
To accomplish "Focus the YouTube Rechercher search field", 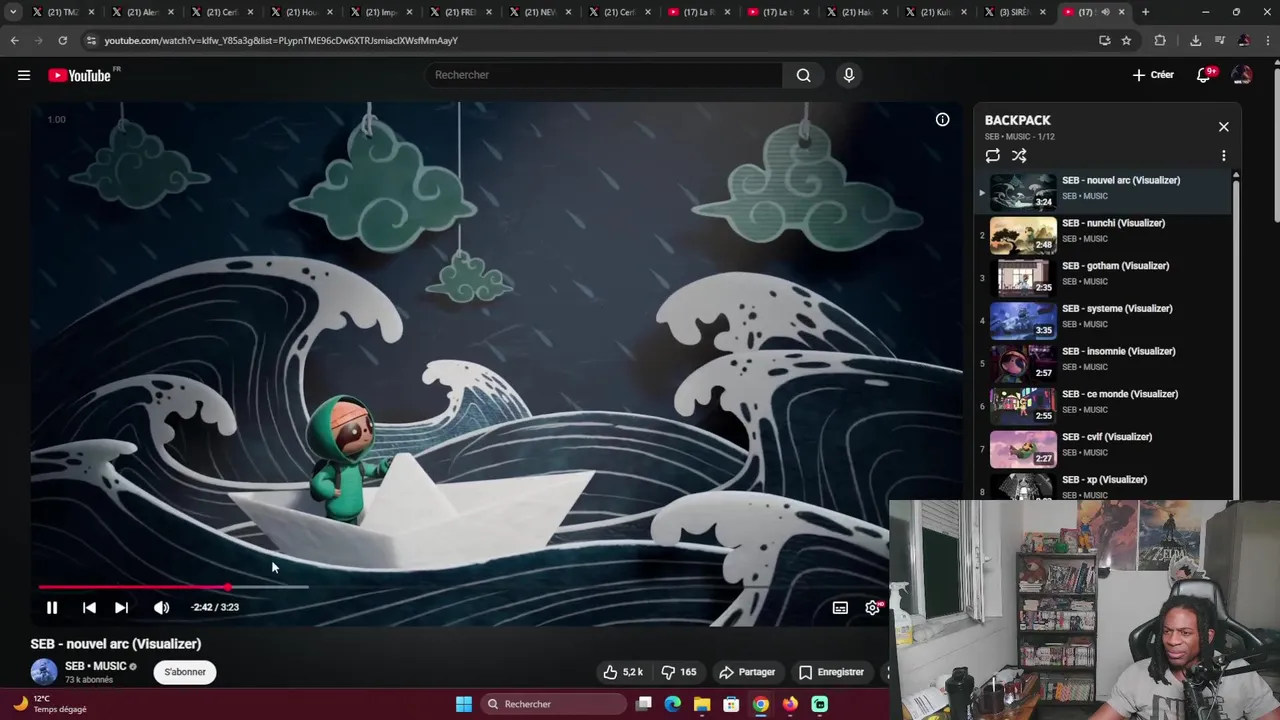I will (603, 75).
